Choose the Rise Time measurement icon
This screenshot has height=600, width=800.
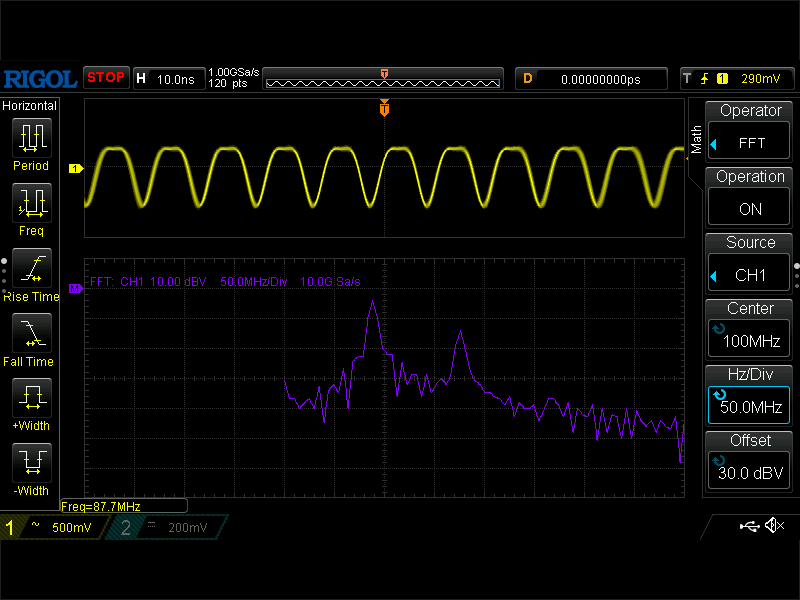pyautogui.click(x=31, y=268)
